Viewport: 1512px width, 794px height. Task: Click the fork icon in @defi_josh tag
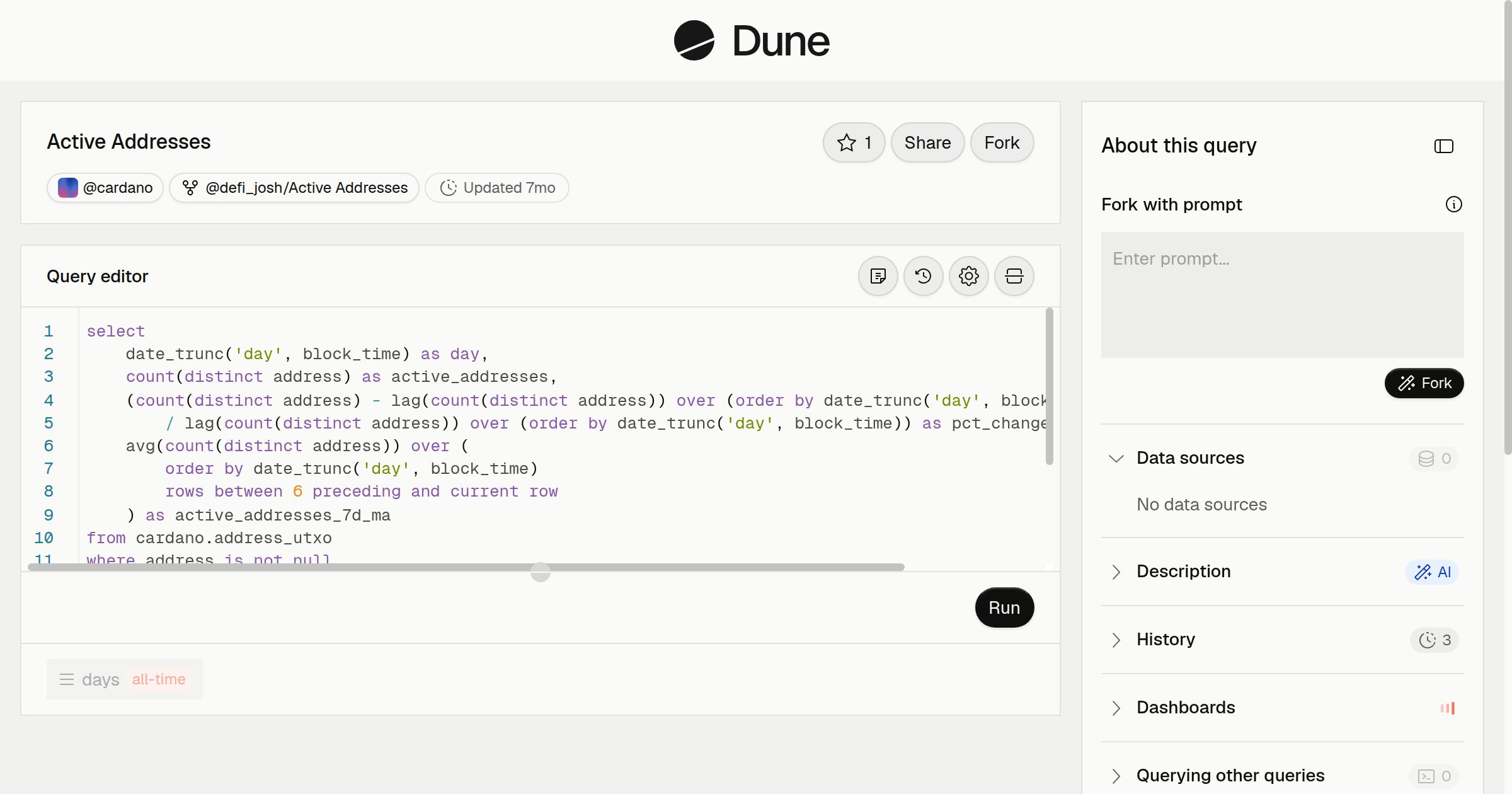click(x=190, y=188)
